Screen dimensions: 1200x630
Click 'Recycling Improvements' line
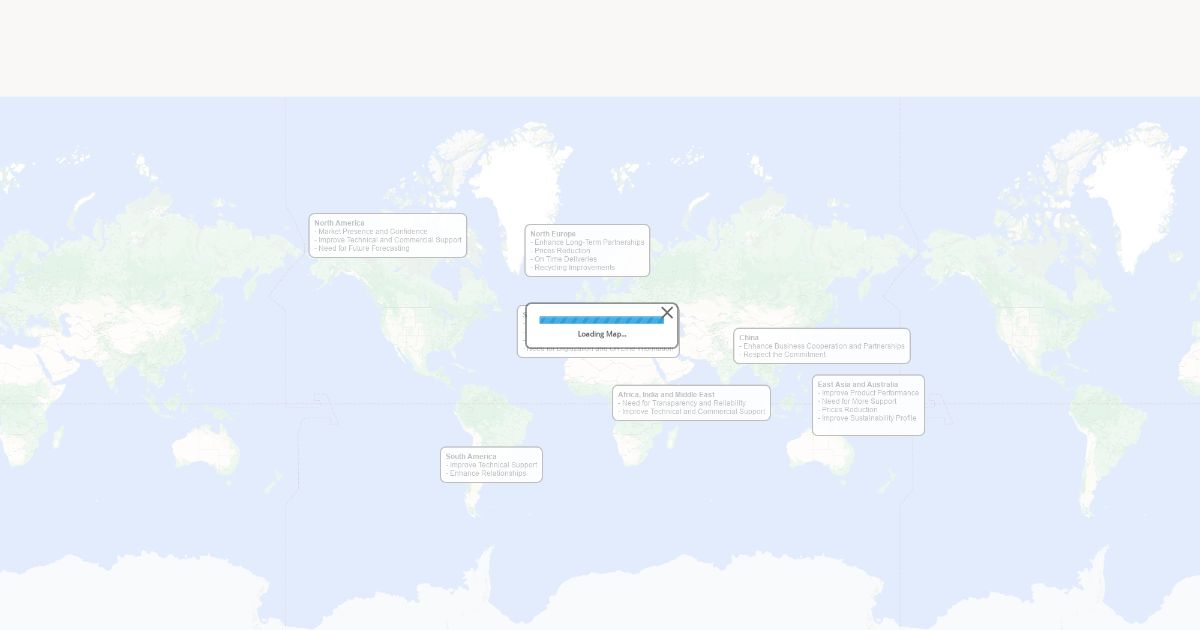[x=573, y=267]
